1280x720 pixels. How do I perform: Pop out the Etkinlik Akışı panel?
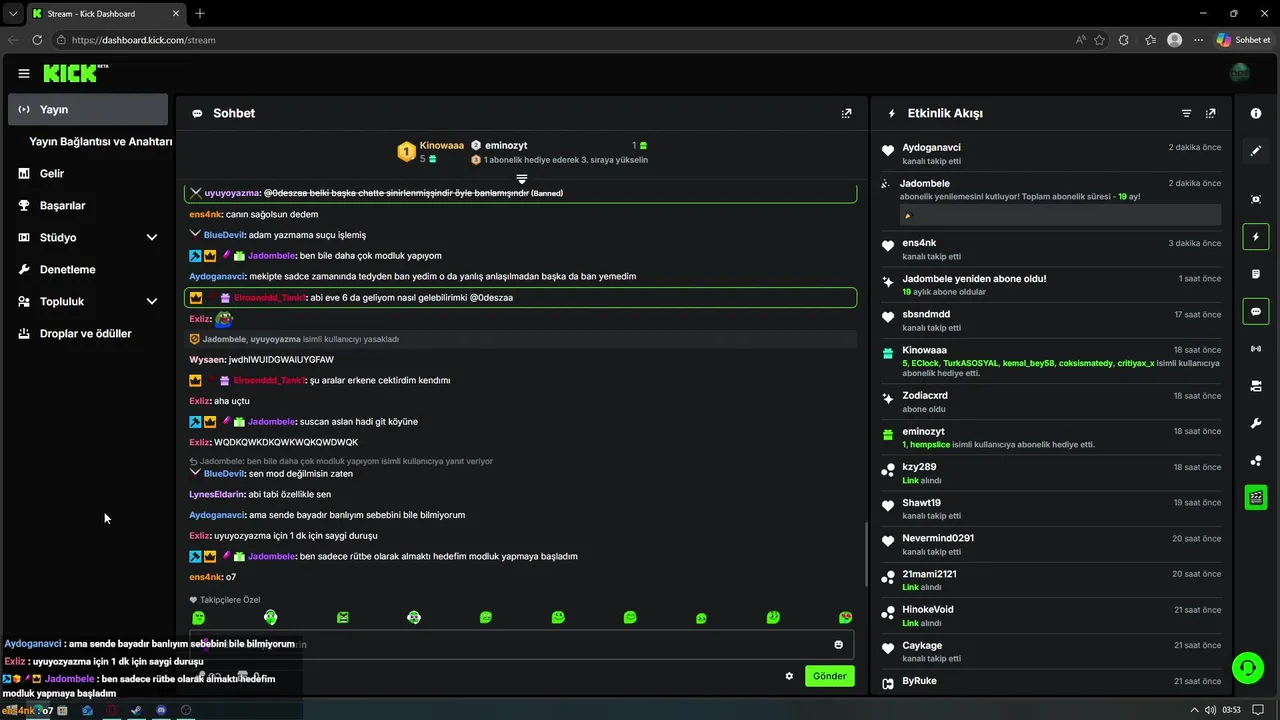(1211, 113)
